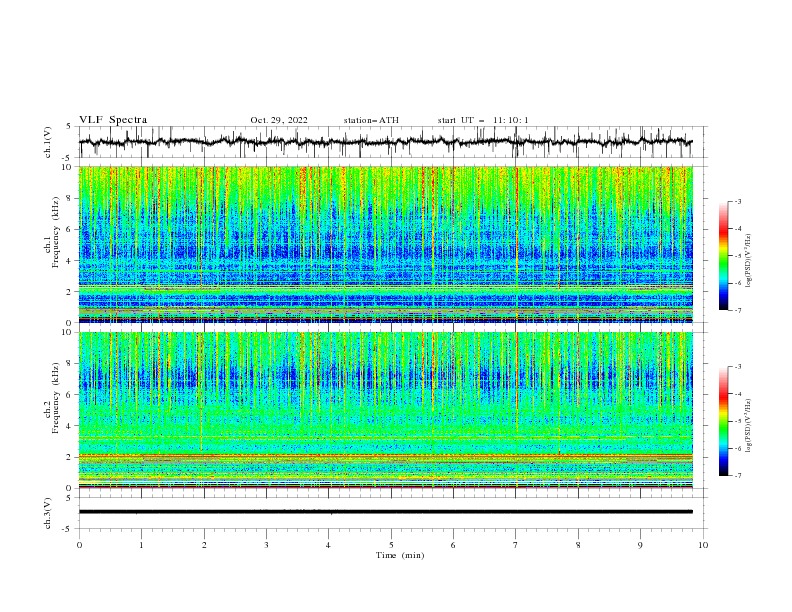This screenshot has height=612, width=792.
Task: Click the 'start UT = 11:10:1' text
Action: pyautogui.click(x=483, y=120)
